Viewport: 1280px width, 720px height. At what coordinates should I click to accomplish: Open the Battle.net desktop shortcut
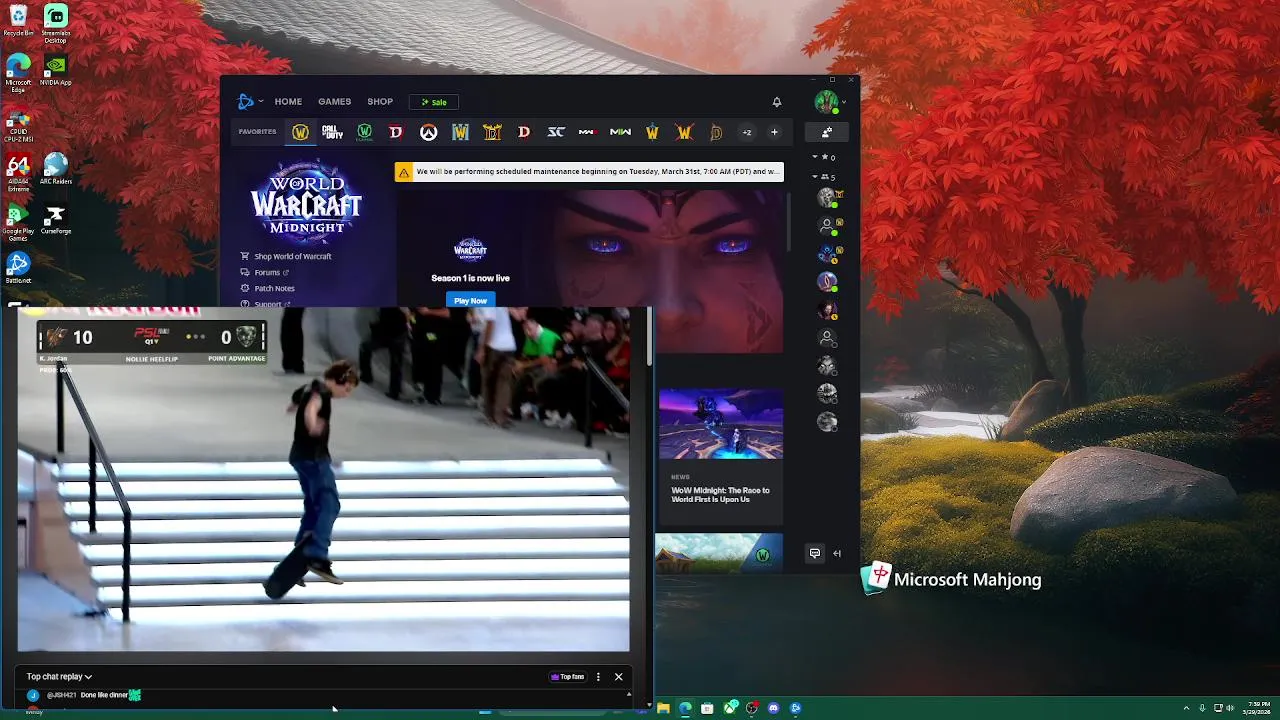(x=18, y=268)
